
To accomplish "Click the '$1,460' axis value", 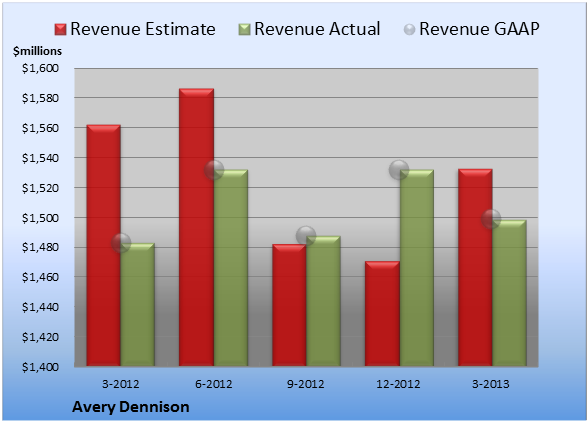I will coord(40,277).
